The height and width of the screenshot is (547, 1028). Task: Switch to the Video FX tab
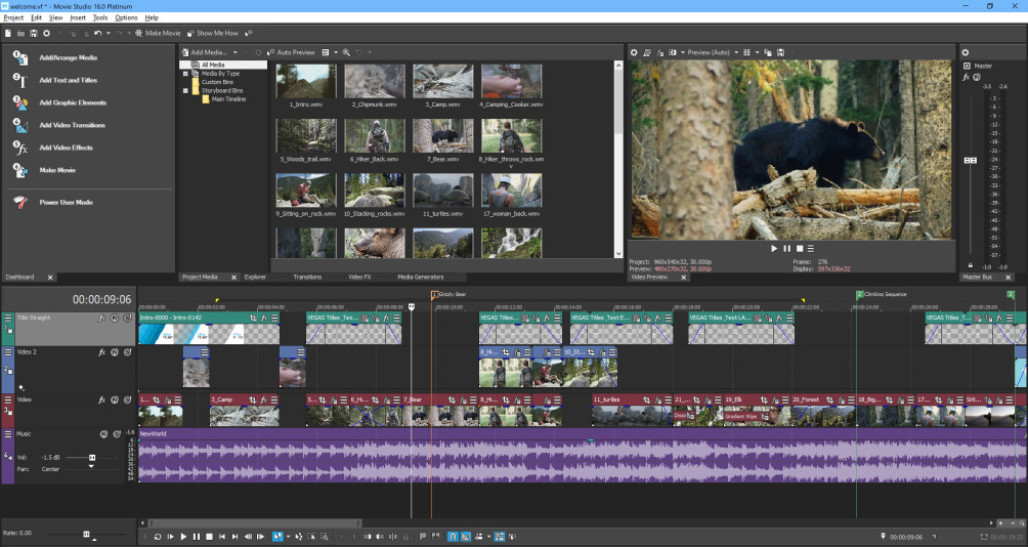(359, 277)
